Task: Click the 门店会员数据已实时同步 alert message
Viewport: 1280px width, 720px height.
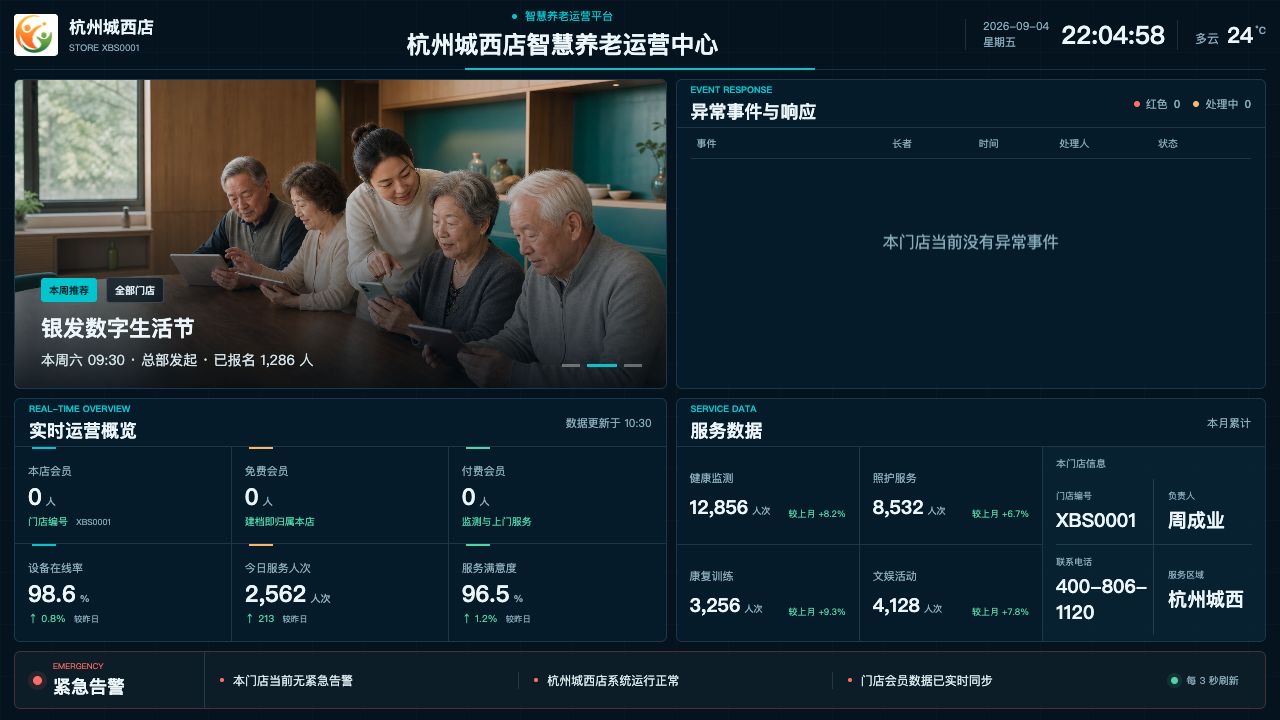Action: [x=927, y=681]
